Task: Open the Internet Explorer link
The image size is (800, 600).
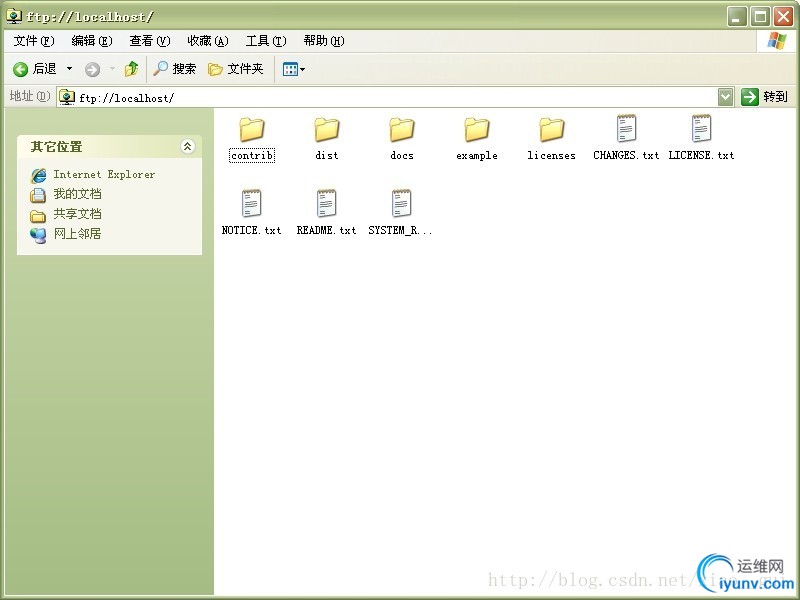Action: [104, 174]
